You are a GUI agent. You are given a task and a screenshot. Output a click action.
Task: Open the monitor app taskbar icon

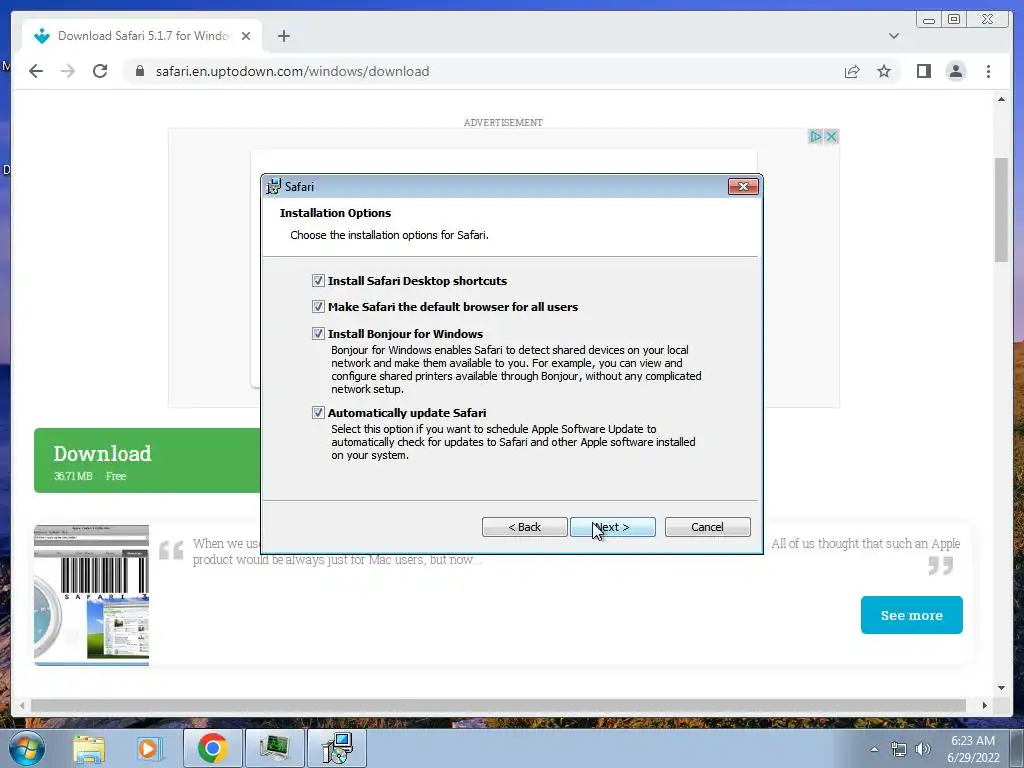(x=274, y=748)
